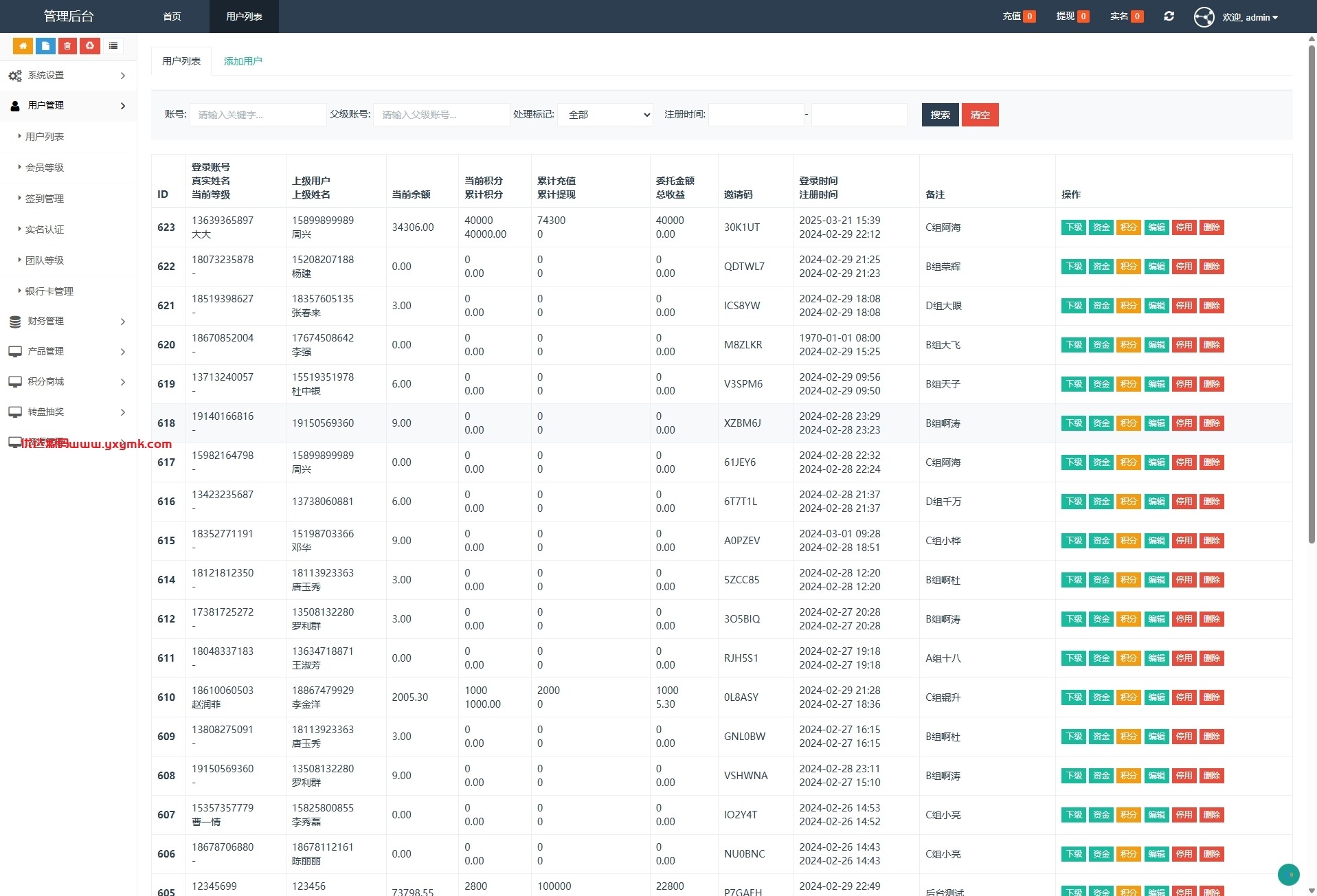Click the red recycle icon in sidebar toolbar

coord(90,46)
